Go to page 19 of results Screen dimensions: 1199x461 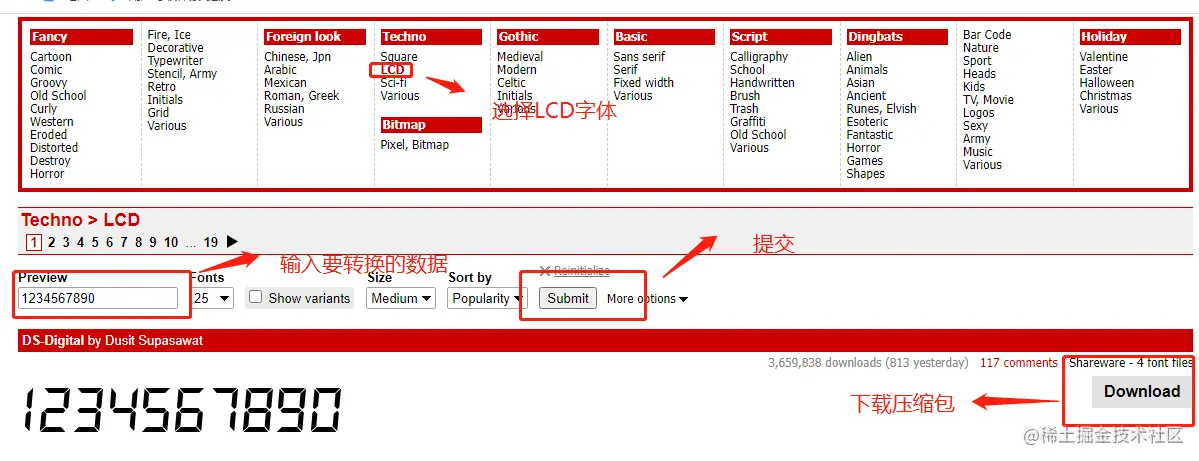coord(211,242)
